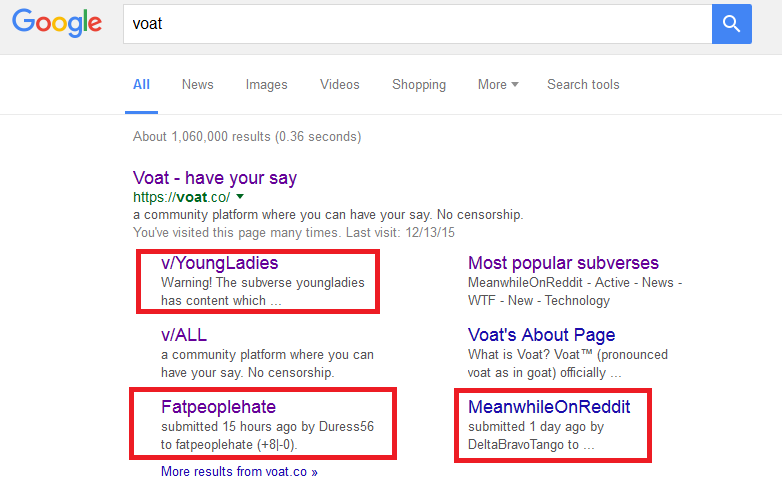Image resolution: width=782 pixels, height=501 pixels.
Task: Click the blue search magnifier button
Action: 731,23
